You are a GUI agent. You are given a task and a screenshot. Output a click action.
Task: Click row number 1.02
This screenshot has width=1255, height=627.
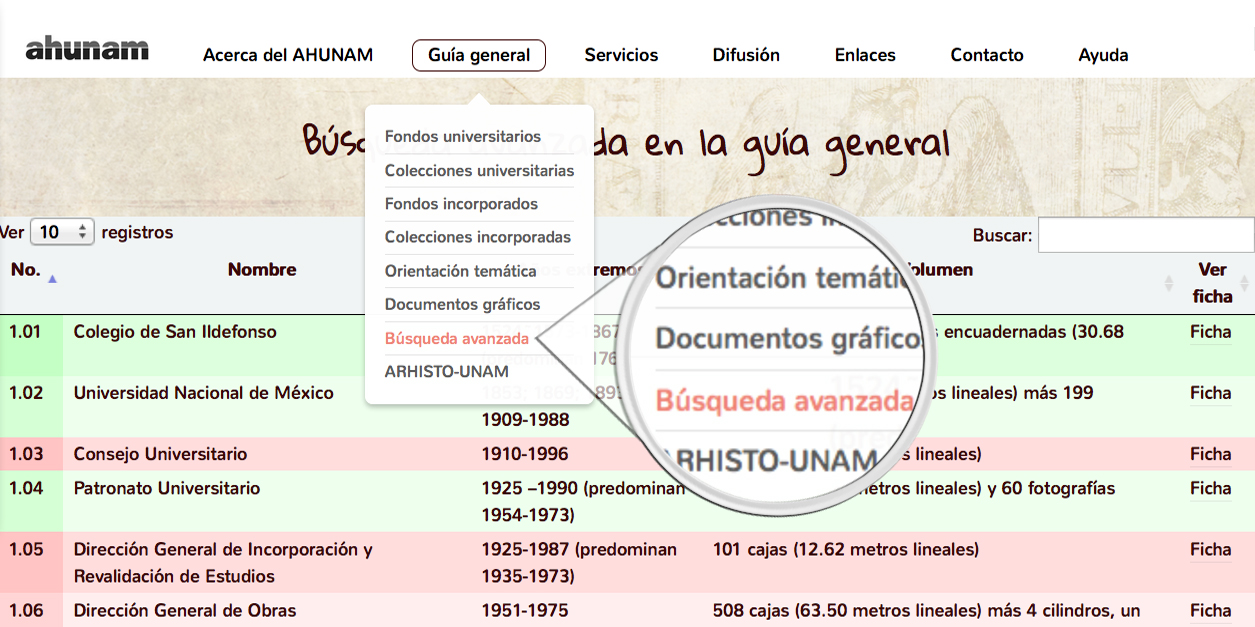tap(26, 393)
